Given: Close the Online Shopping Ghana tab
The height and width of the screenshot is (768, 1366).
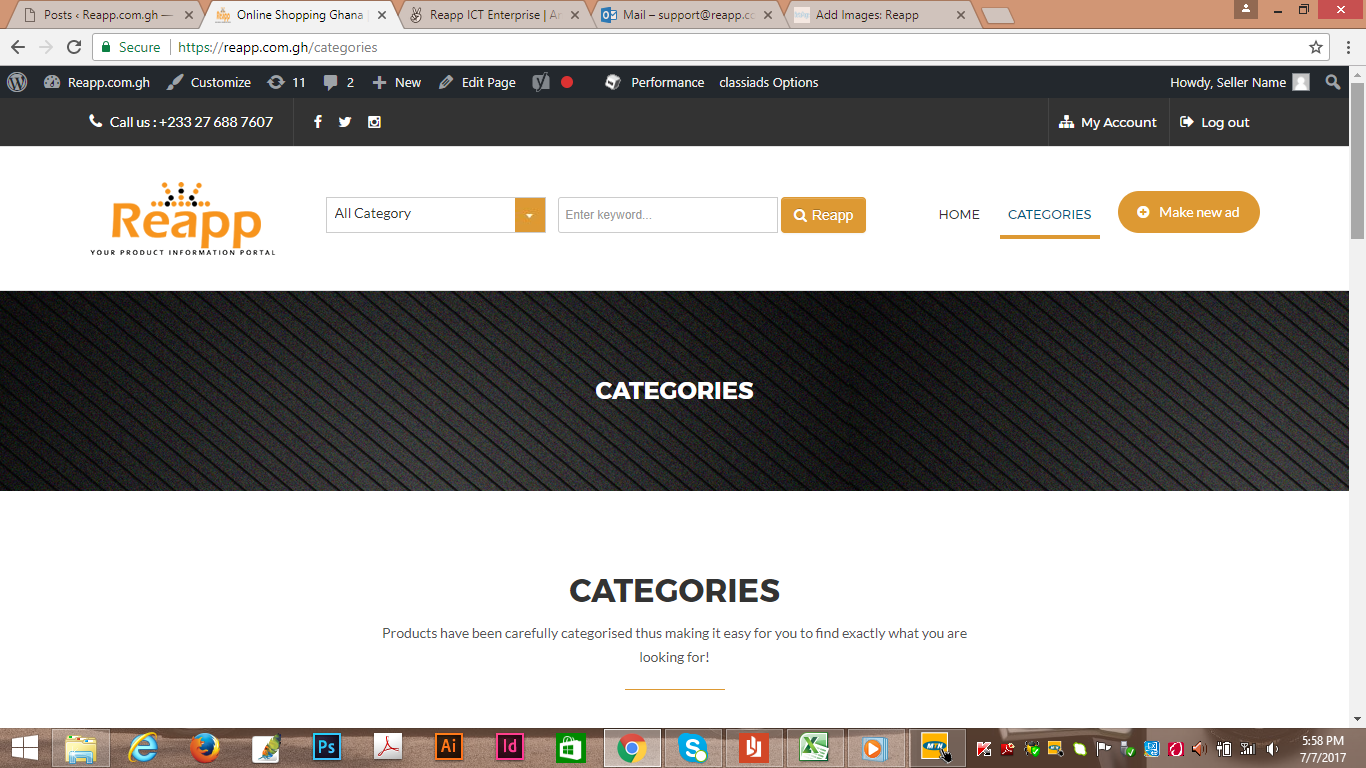Looking at the screenshot, I should click(x=381, y=15).
